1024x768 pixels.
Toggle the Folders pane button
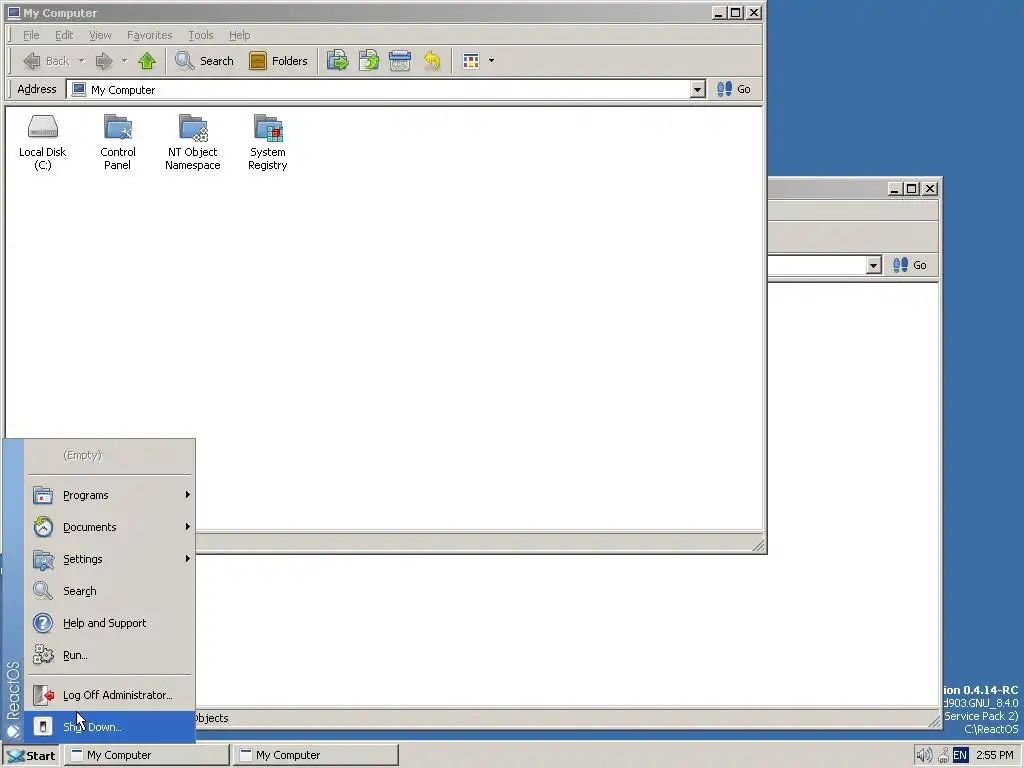[278, 61]
